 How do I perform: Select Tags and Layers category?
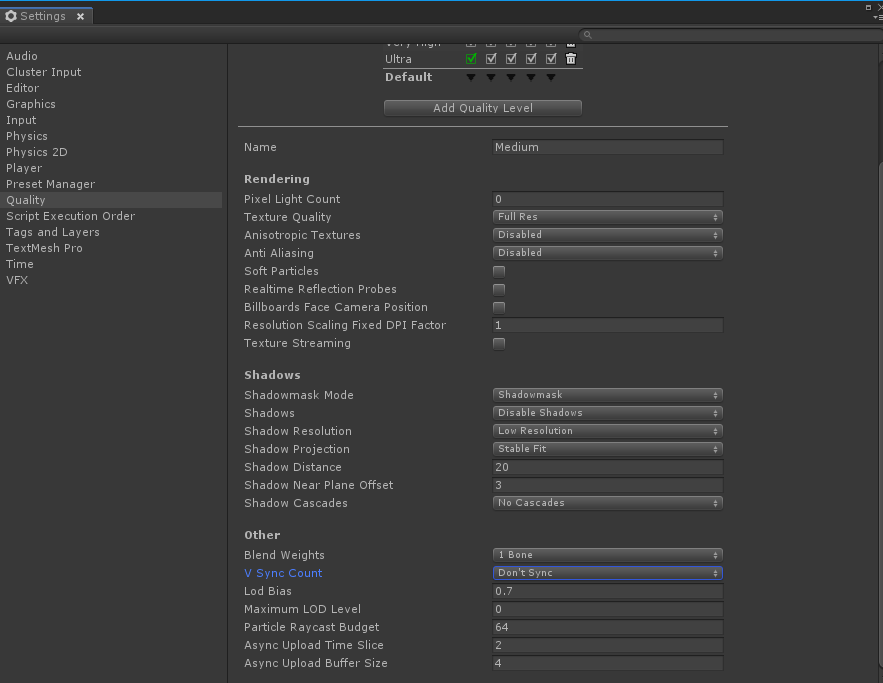point(53,232)
